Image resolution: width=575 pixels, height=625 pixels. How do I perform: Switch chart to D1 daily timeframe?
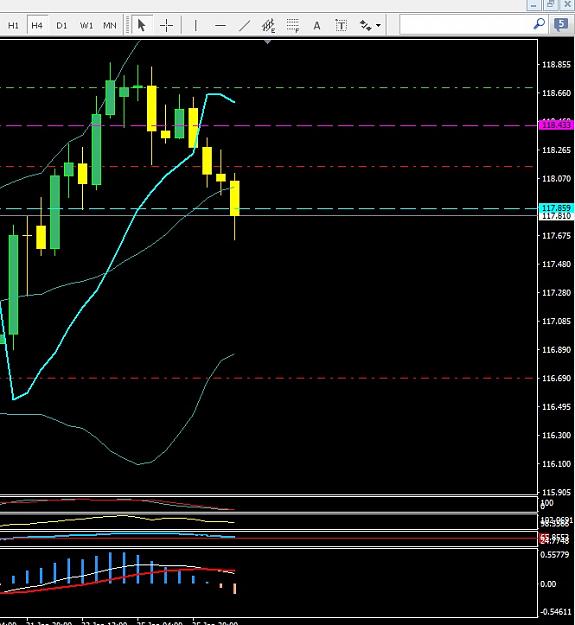(61, 26)
